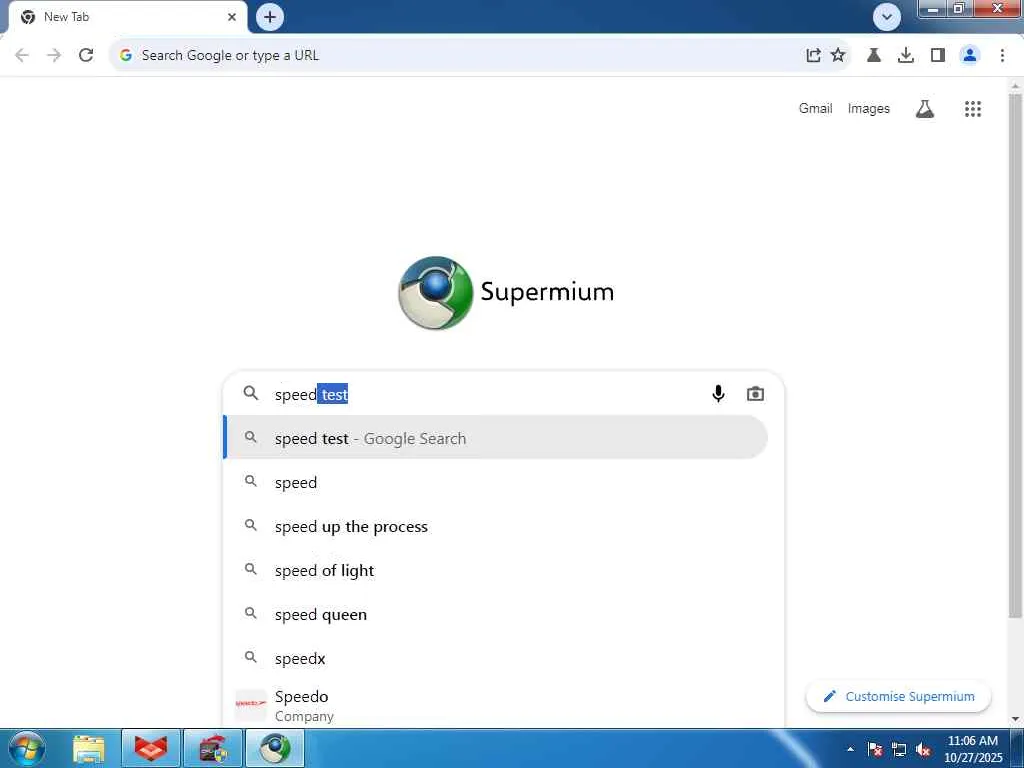Switch to Supermium taskbar button
The width and height of the screenshot is (1024, 768).
tap(275, 748)
